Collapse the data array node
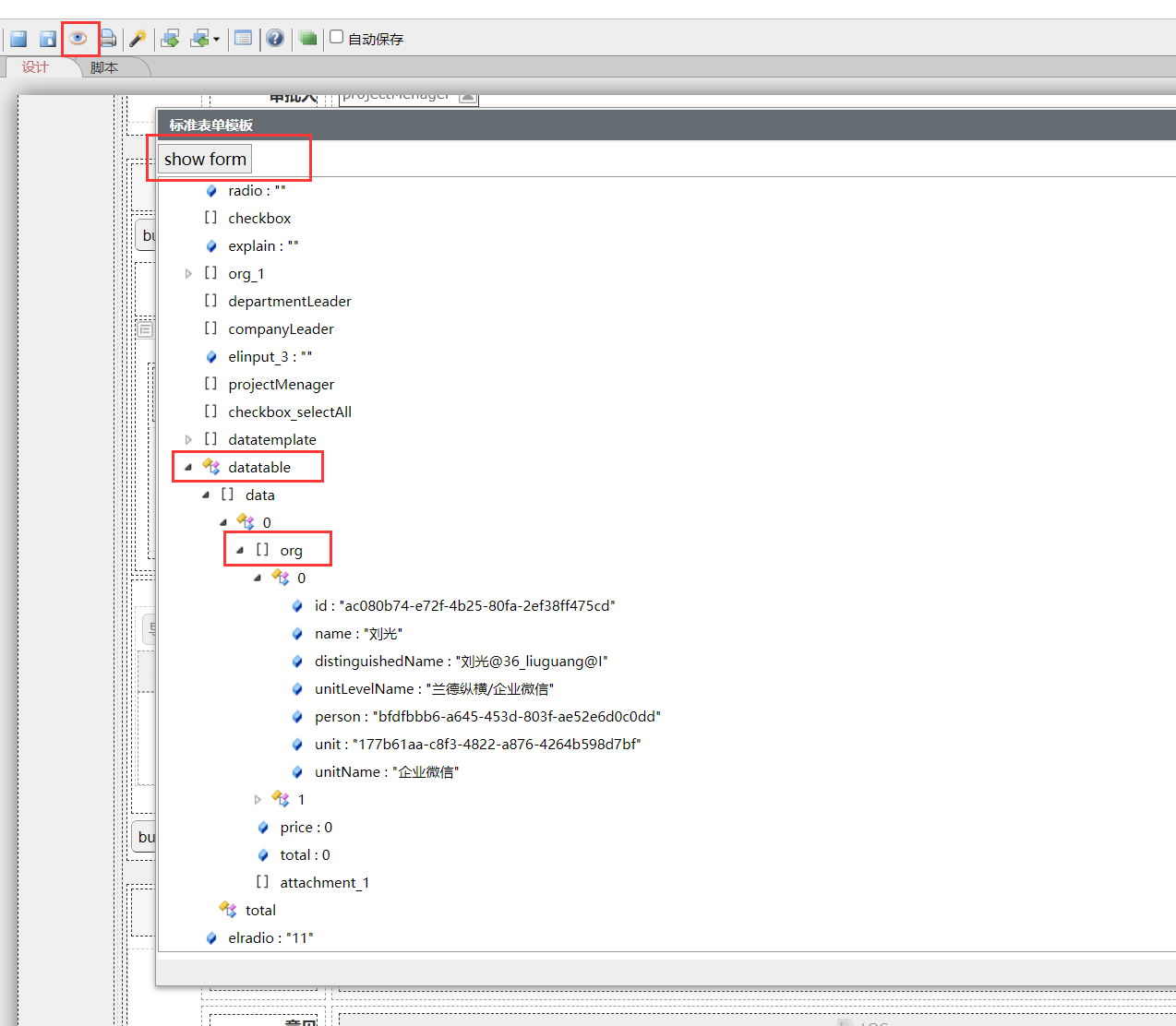Screen dimensions: 1176x1026 pyautogui.click(x=206, y=495)
